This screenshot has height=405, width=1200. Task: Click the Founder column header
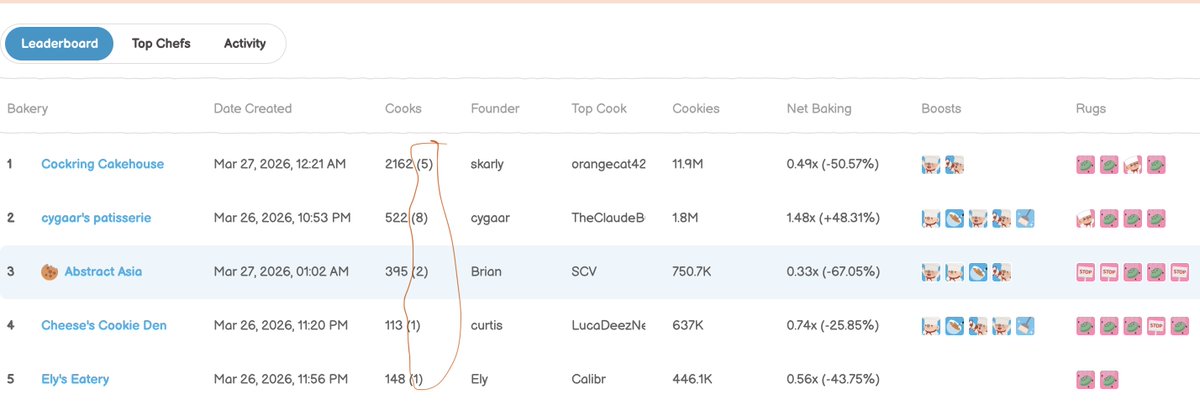pos(495,109)
